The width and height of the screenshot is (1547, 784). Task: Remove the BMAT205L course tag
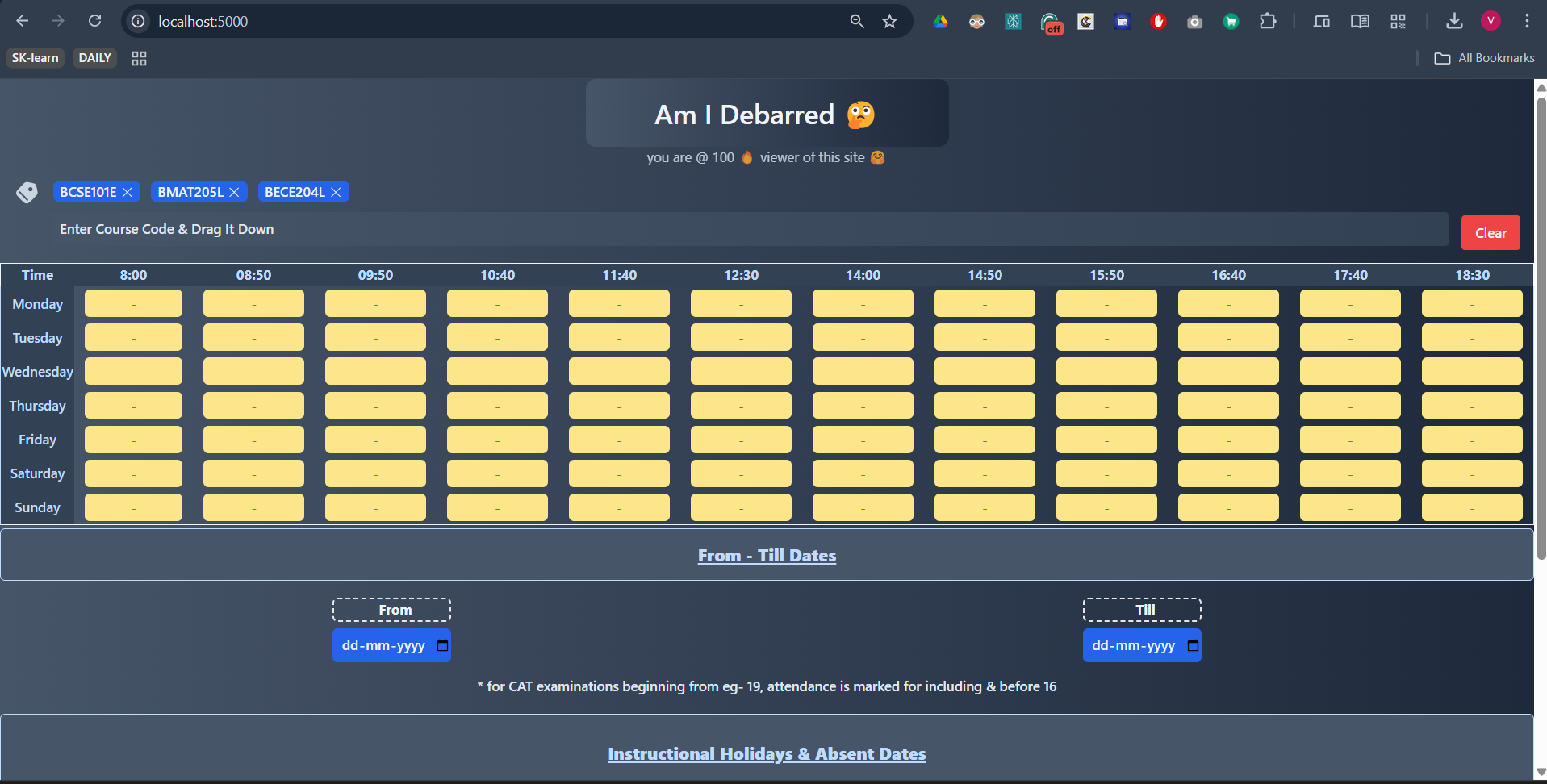234,192
